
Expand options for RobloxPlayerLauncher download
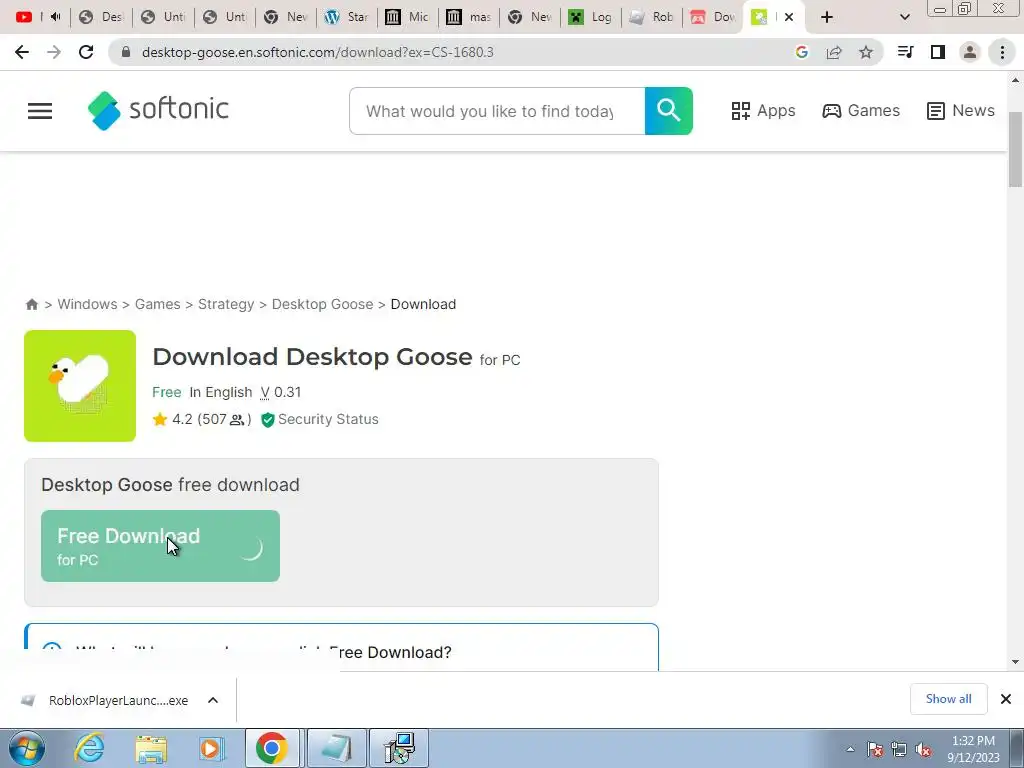(213, 700)
